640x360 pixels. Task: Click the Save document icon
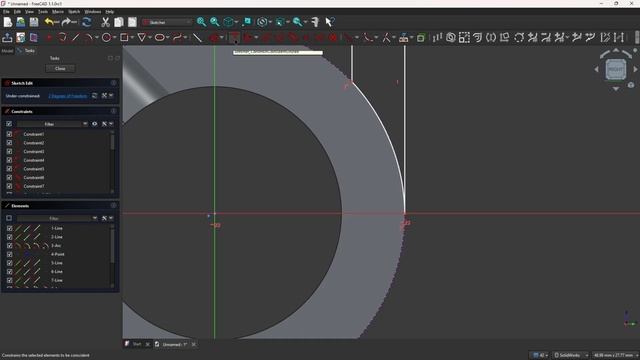pyautogui.click(x=34, y=22)
